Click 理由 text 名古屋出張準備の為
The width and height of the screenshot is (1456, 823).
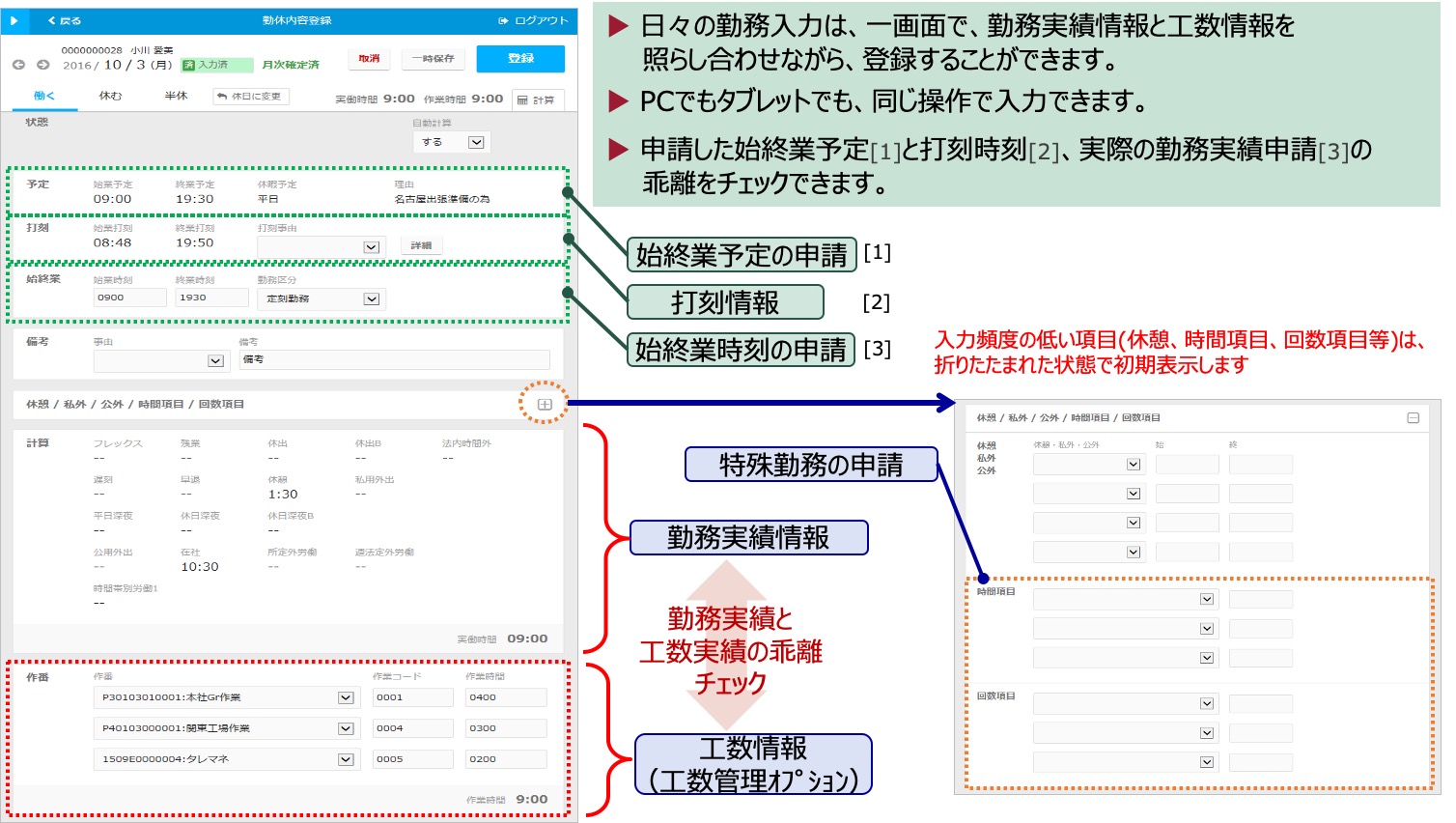point(442,199)
